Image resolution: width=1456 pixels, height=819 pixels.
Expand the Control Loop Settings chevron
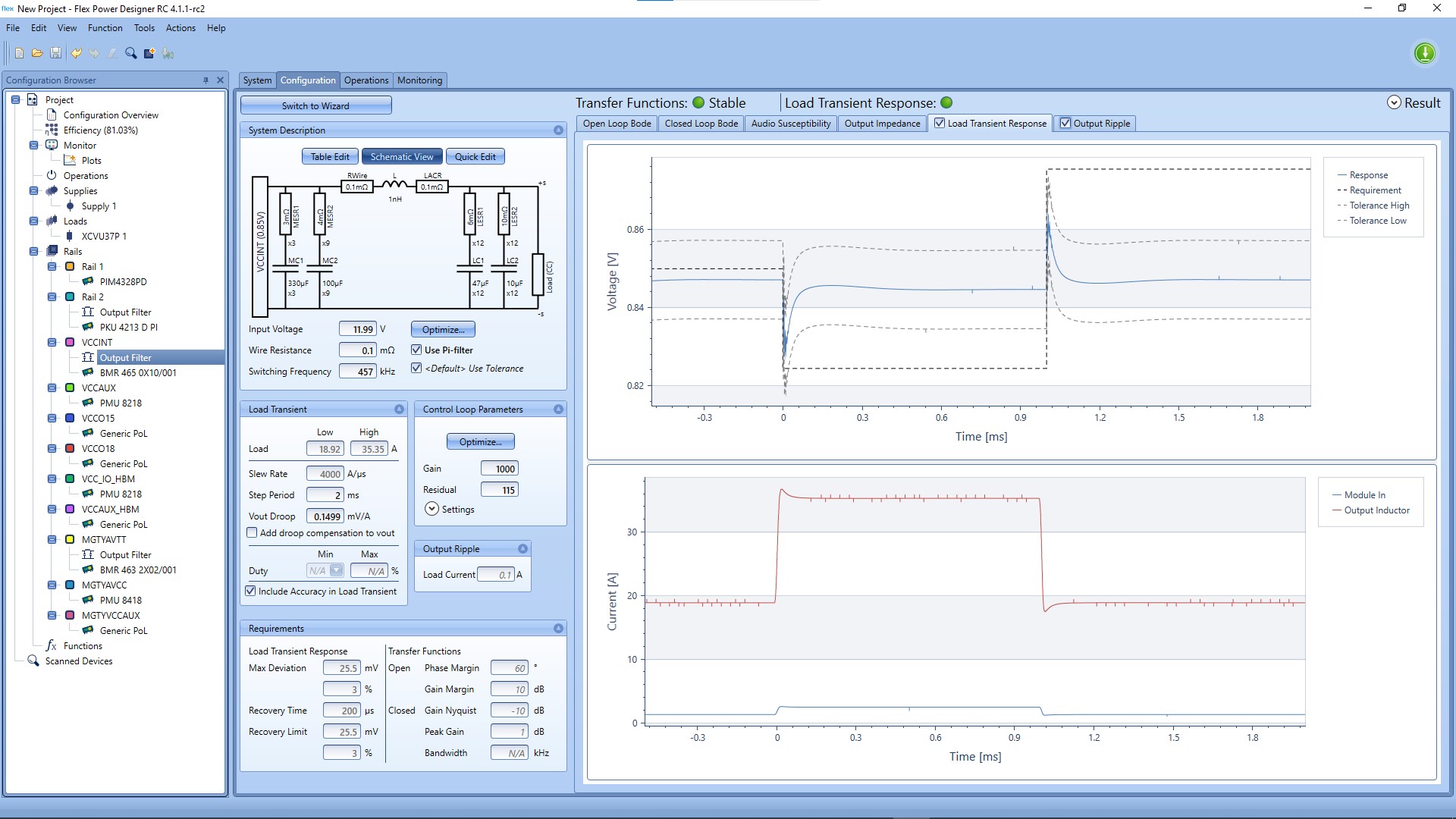coord(431,509)
